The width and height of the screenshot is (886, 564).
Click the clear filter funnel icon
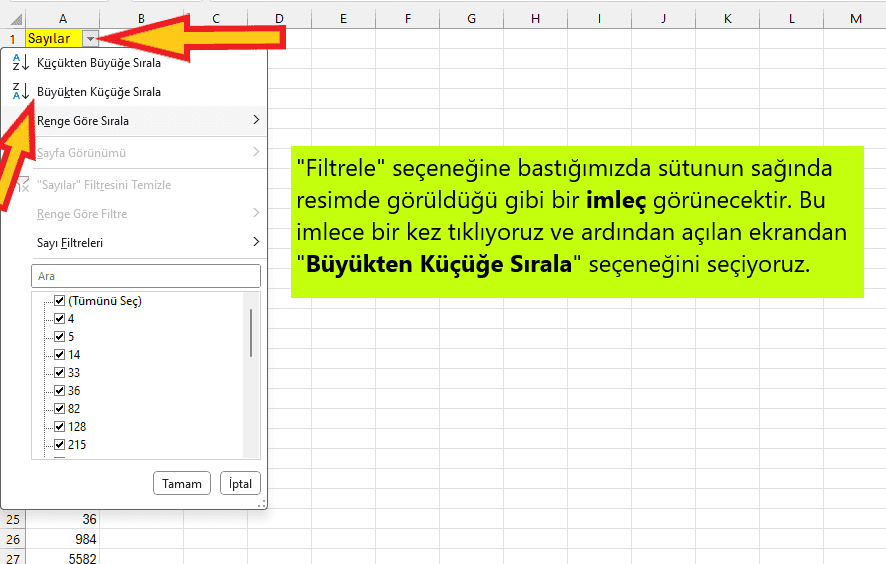(x=21, y=185)
